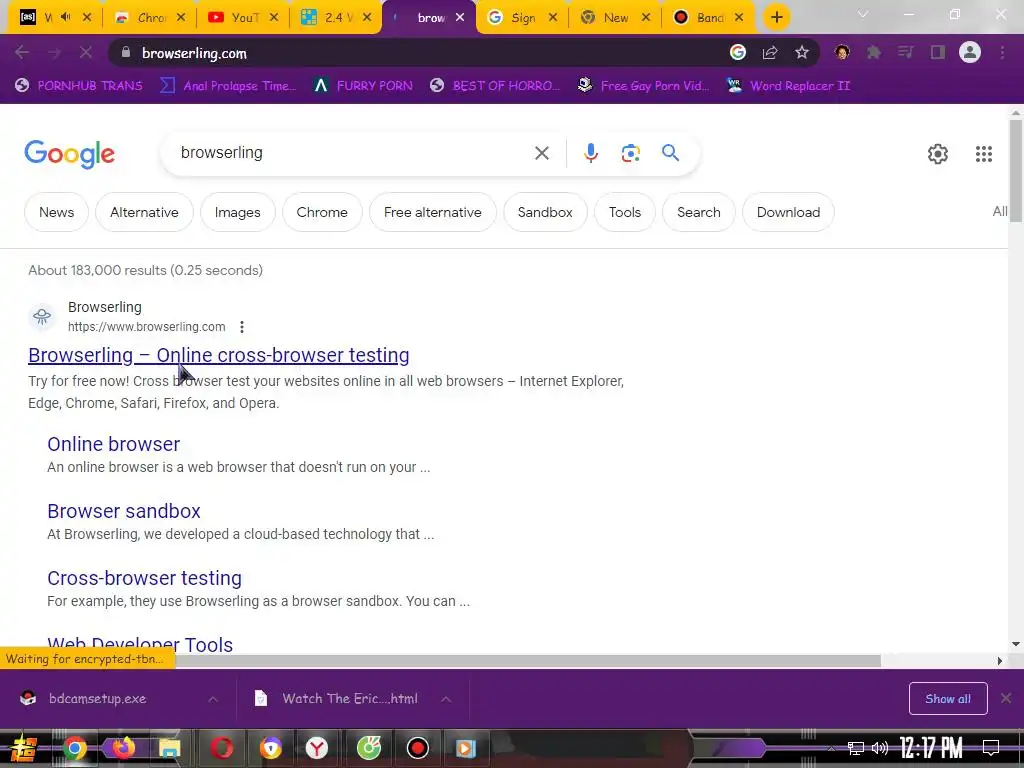Open the BEST OF HORRO... bookmark
The width and height of the screenshot is (1024, 768).
495,86
